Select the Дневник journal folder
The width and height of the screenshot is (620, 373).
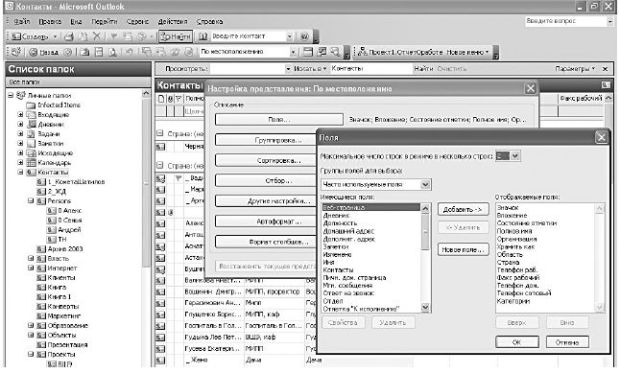pos(51,124)
